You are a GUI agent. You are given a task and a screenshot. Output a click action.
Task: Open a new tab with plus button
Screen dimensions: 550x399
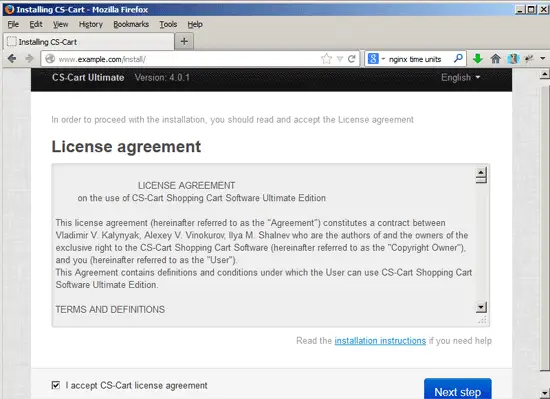pyautogui.click(x=184, y=41)
